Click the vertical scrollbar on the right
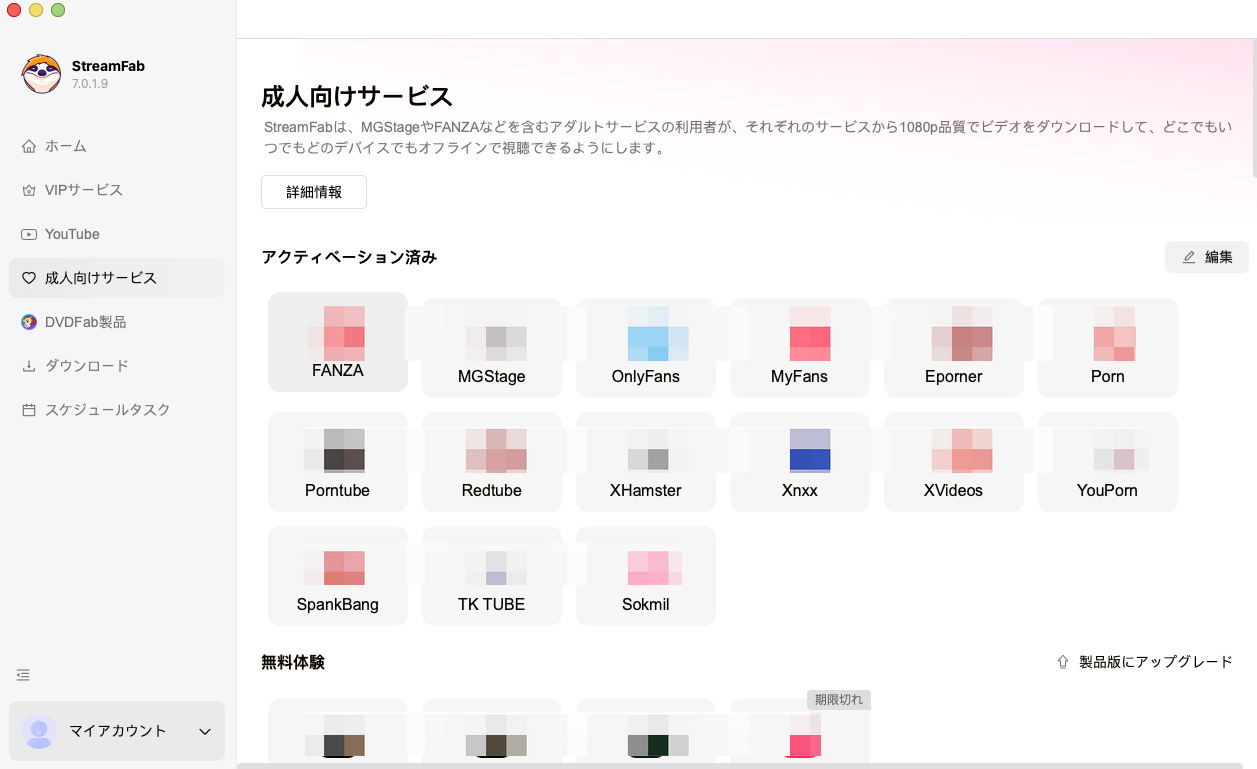This screenshot has width=1257, height=769. [x=1253, y=107]
